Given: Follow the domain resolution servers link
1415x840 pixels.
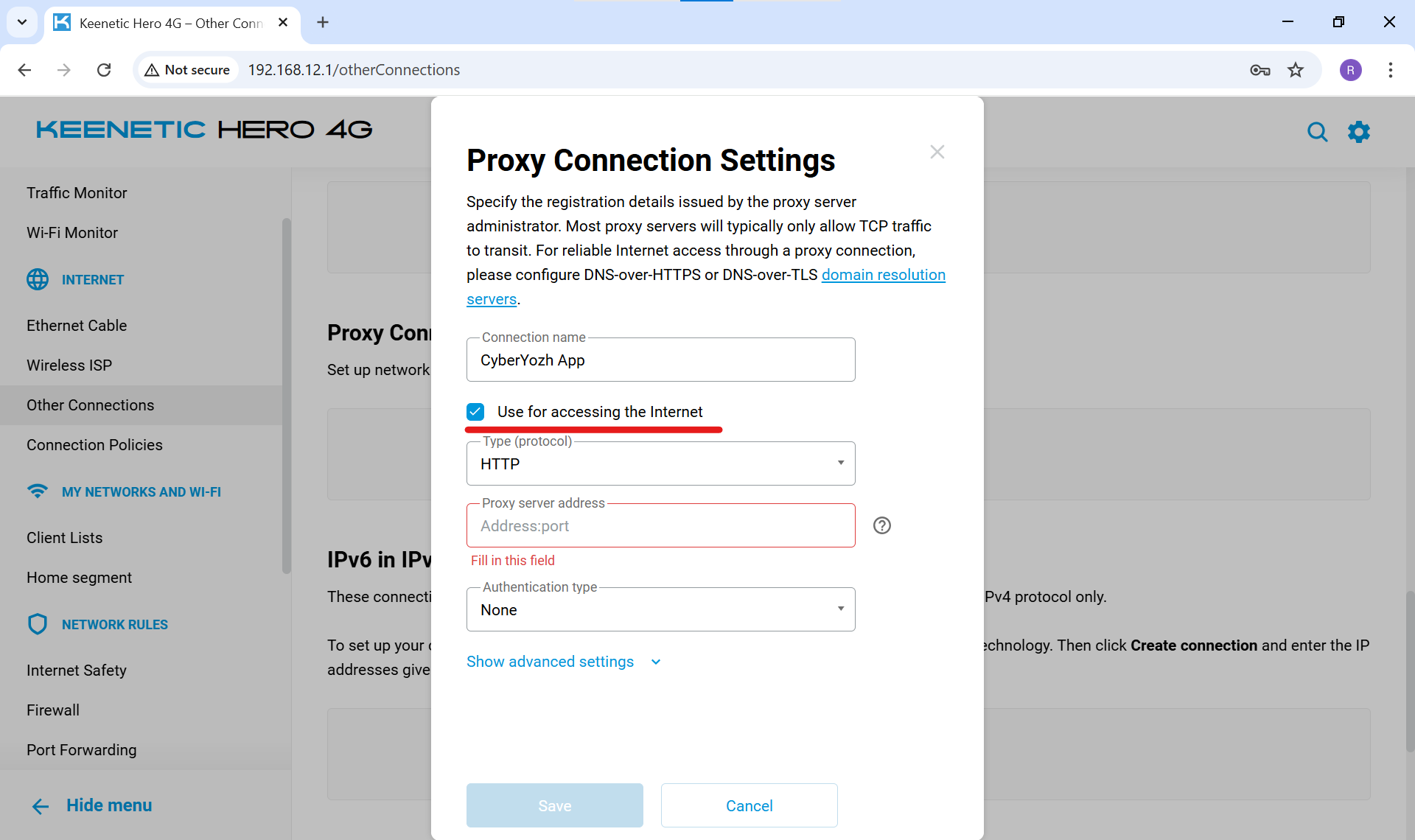Looking at the screenshot, I should pos(883,275).
